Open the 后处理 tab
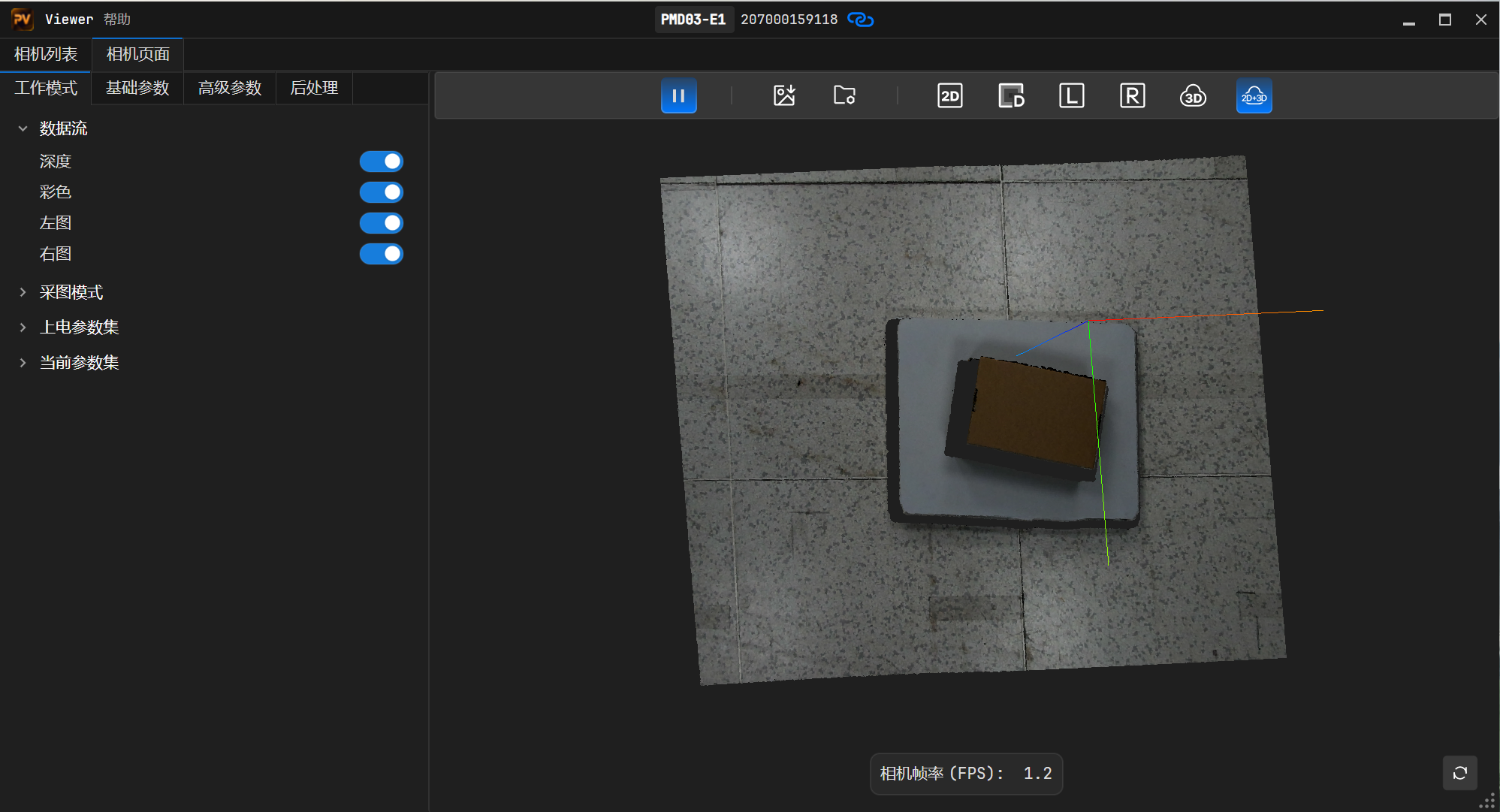This screenshot has height=812, width=1500. pos(314,88)
